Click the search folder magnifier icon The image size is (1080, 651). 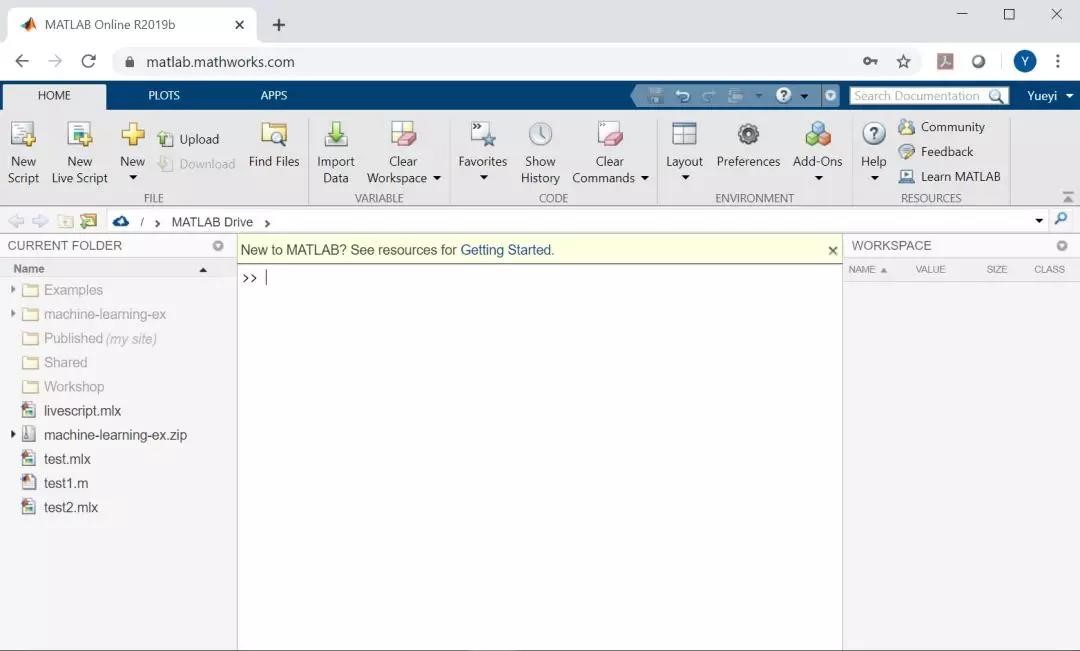(1061, 220)
